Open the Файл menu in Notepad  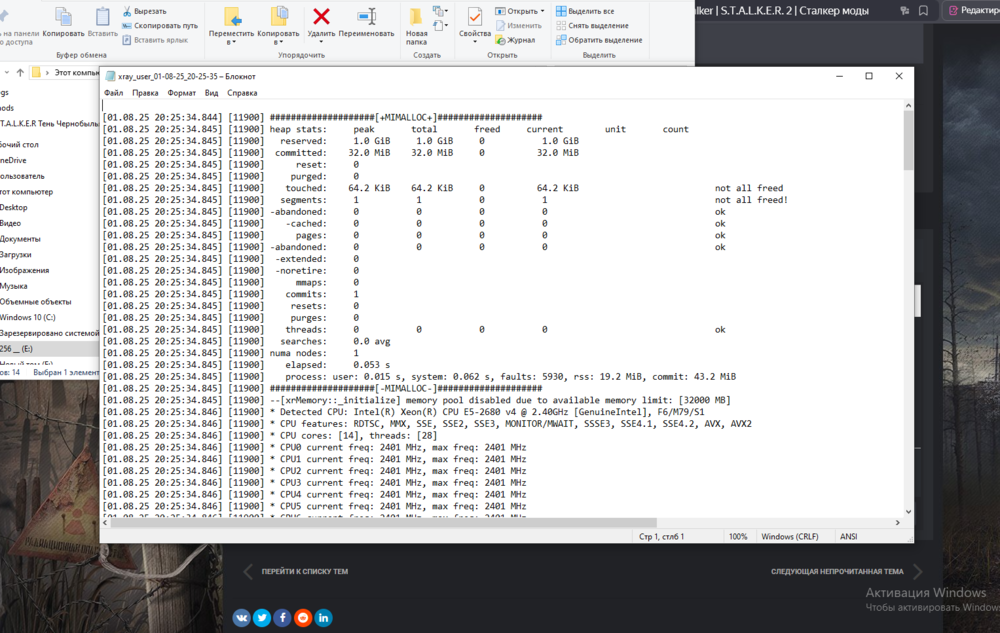click(x=113, y=93)
